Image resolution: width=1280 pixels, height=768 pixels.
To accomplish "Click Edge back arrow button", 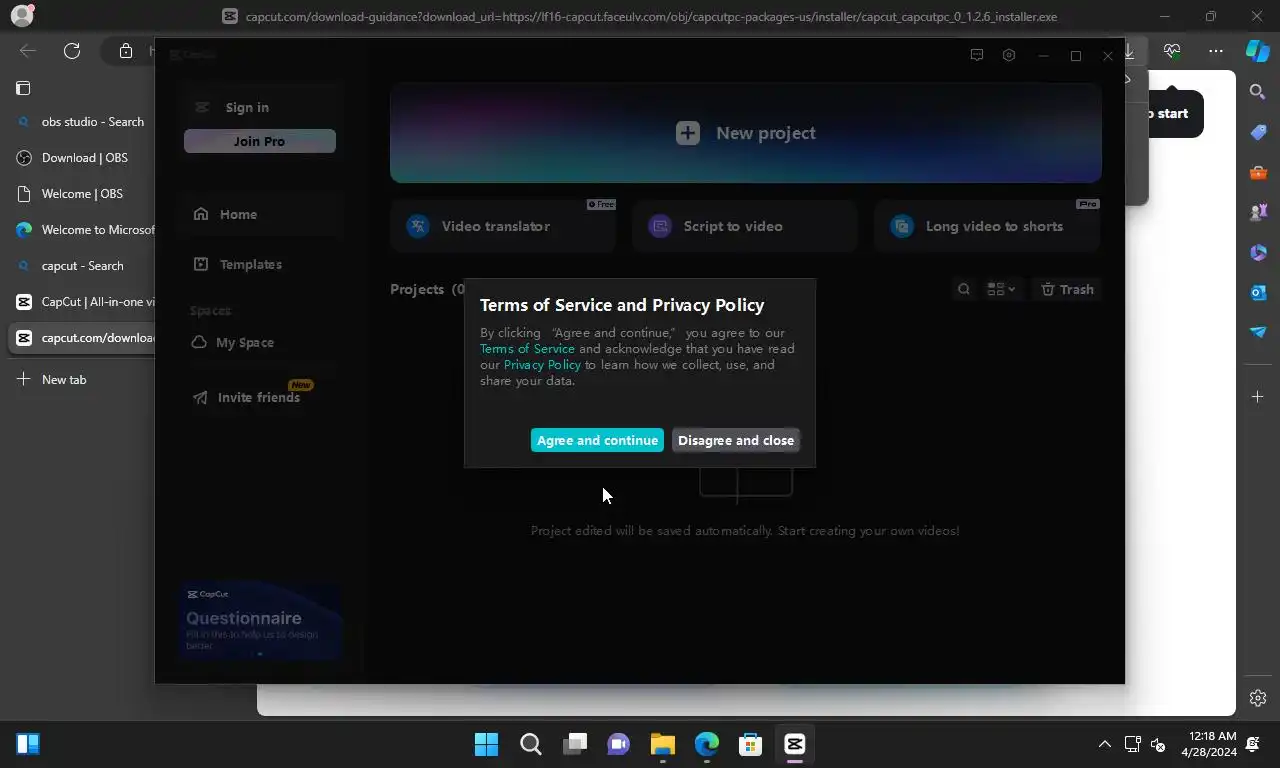I will coord(28,51).
